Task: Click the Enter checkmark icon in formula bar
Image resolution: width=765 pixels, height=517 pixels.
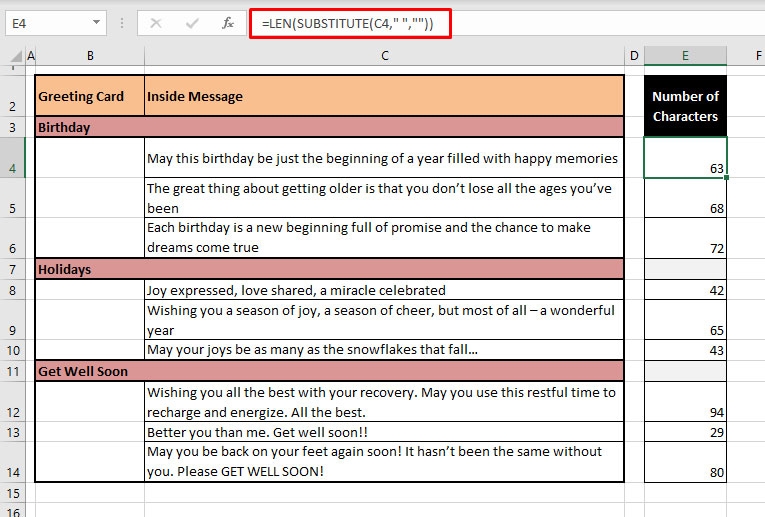Action: (x=192, y=23)
